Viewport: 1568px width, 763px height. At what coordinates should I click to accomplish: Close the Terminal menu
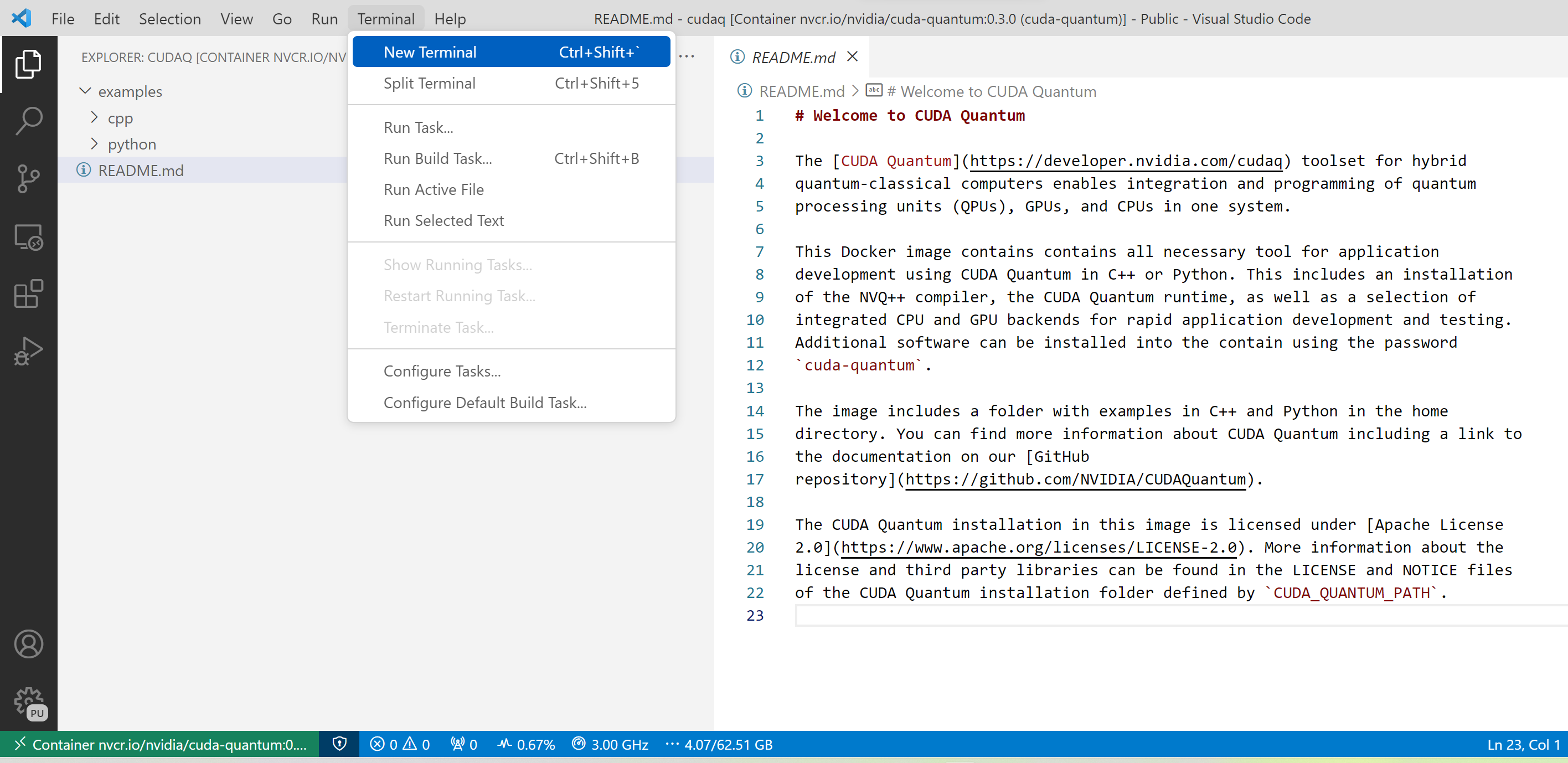(386, 19)
